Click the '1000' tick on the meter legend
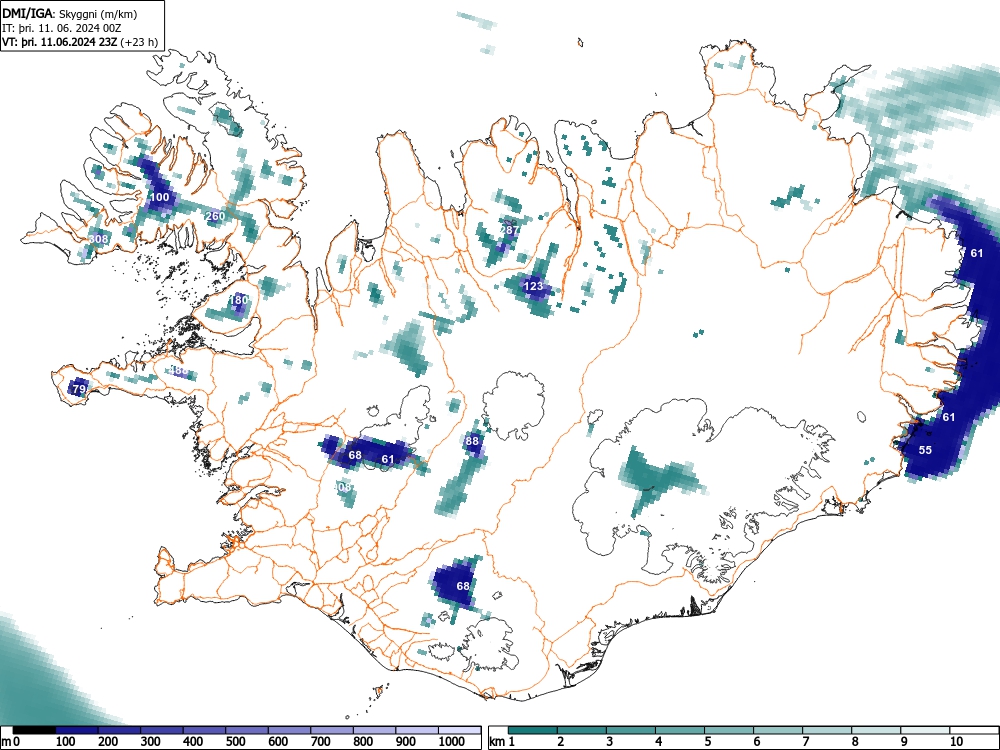The height and width of the screenshot is (750, 1000). (452, 742)
